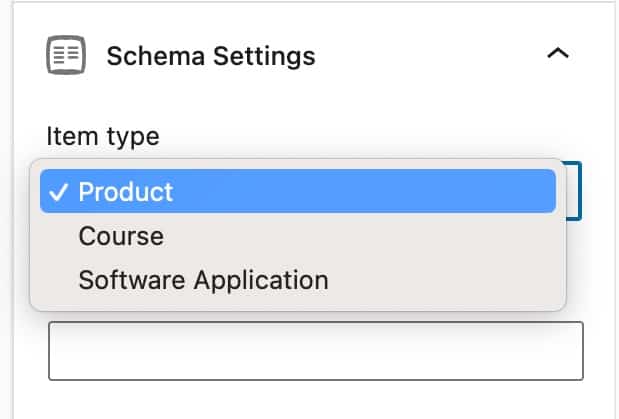Click the Schema Settings book icon
Viewport: 619px width, 419px height.
(66, 55)
